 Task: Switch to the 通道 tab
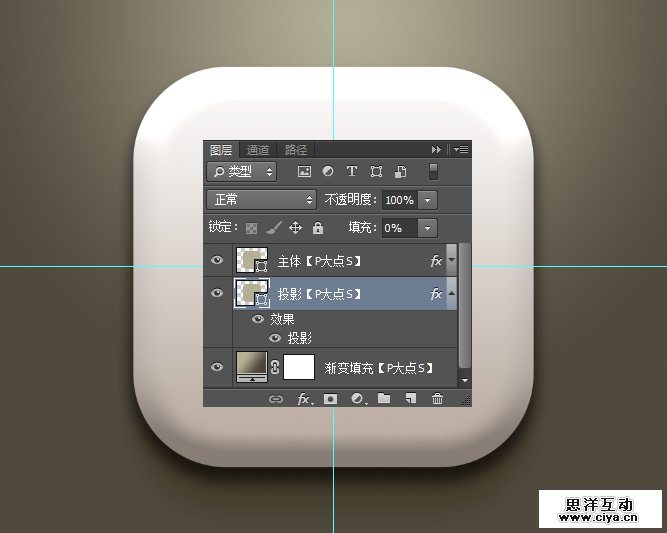[x=258, y=150]
